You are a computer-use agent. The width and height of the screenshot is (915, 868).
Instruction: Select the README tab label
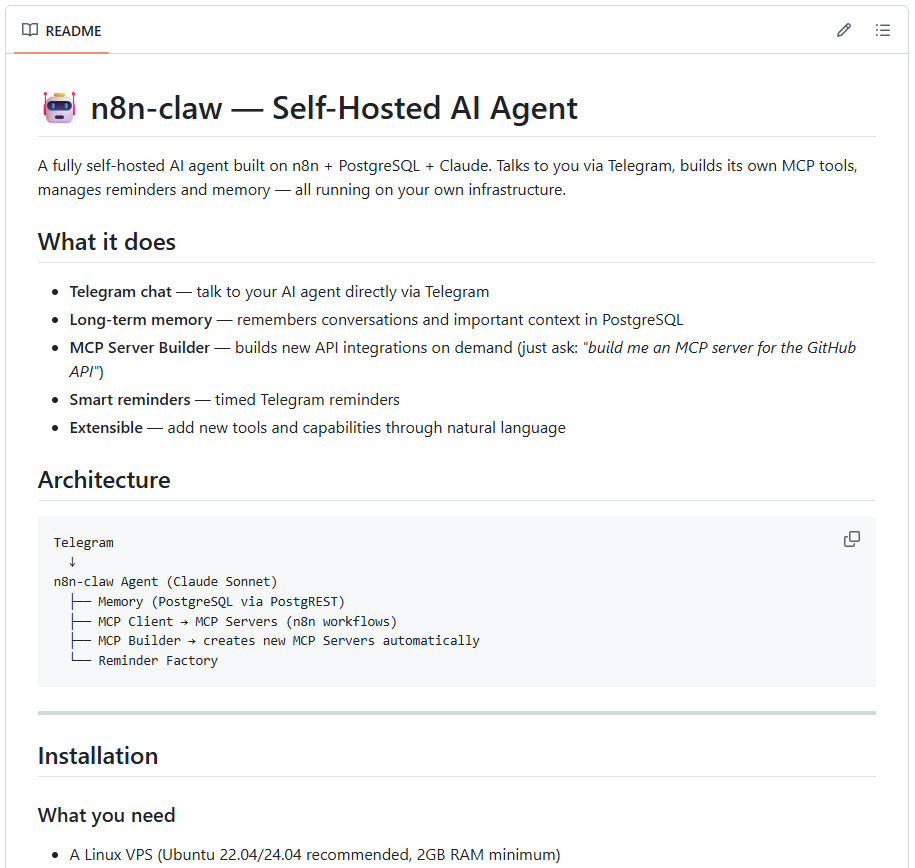(x=73, y=31)
